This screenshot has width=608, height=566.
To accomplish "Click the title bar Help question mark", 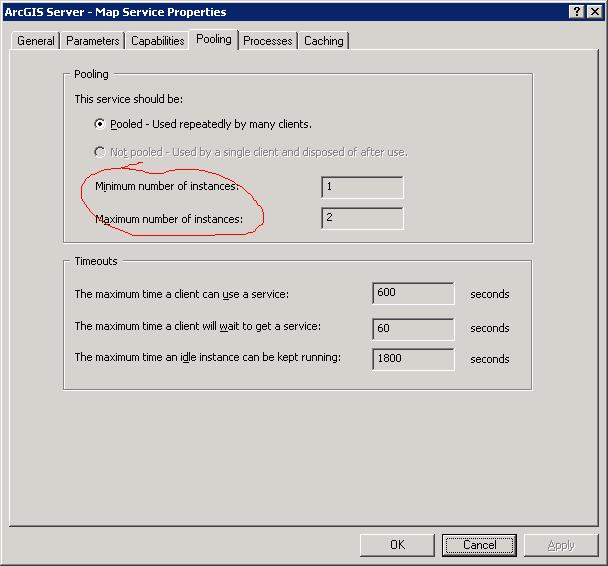I will [577, 12].
